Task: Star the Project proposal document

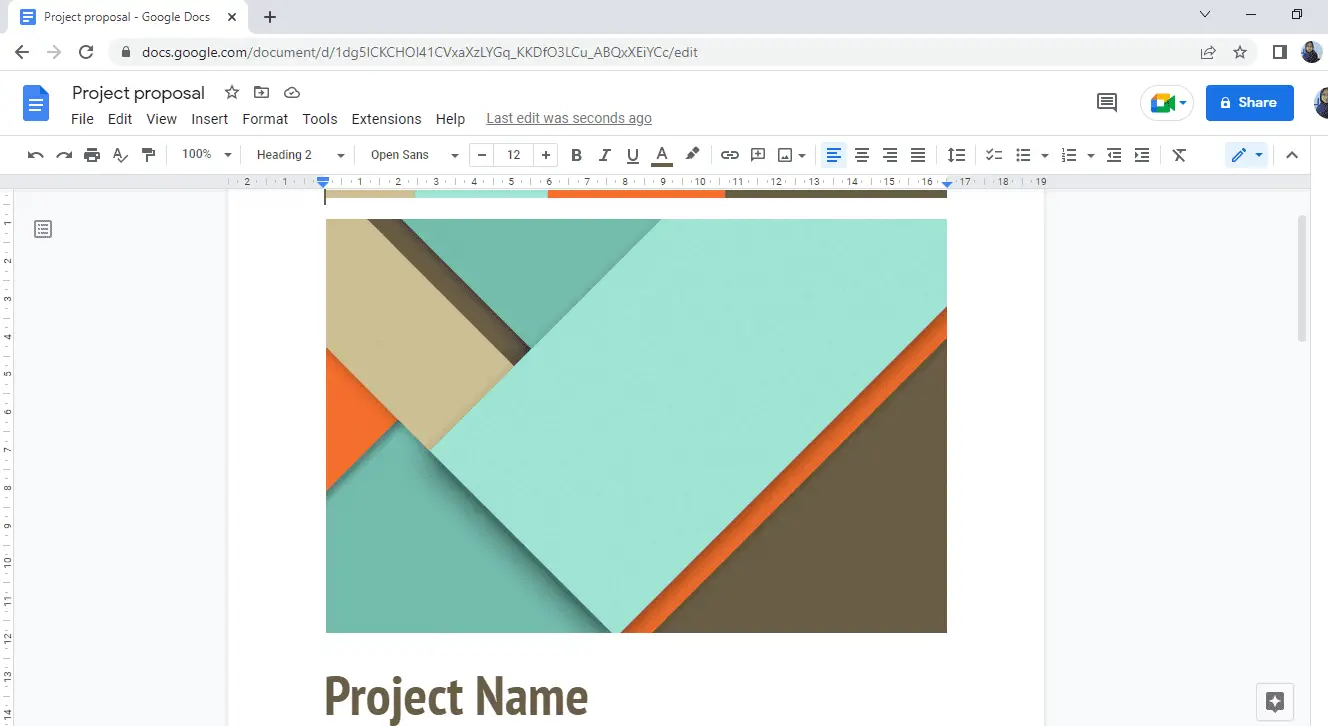Action: (x=231, y=92)
